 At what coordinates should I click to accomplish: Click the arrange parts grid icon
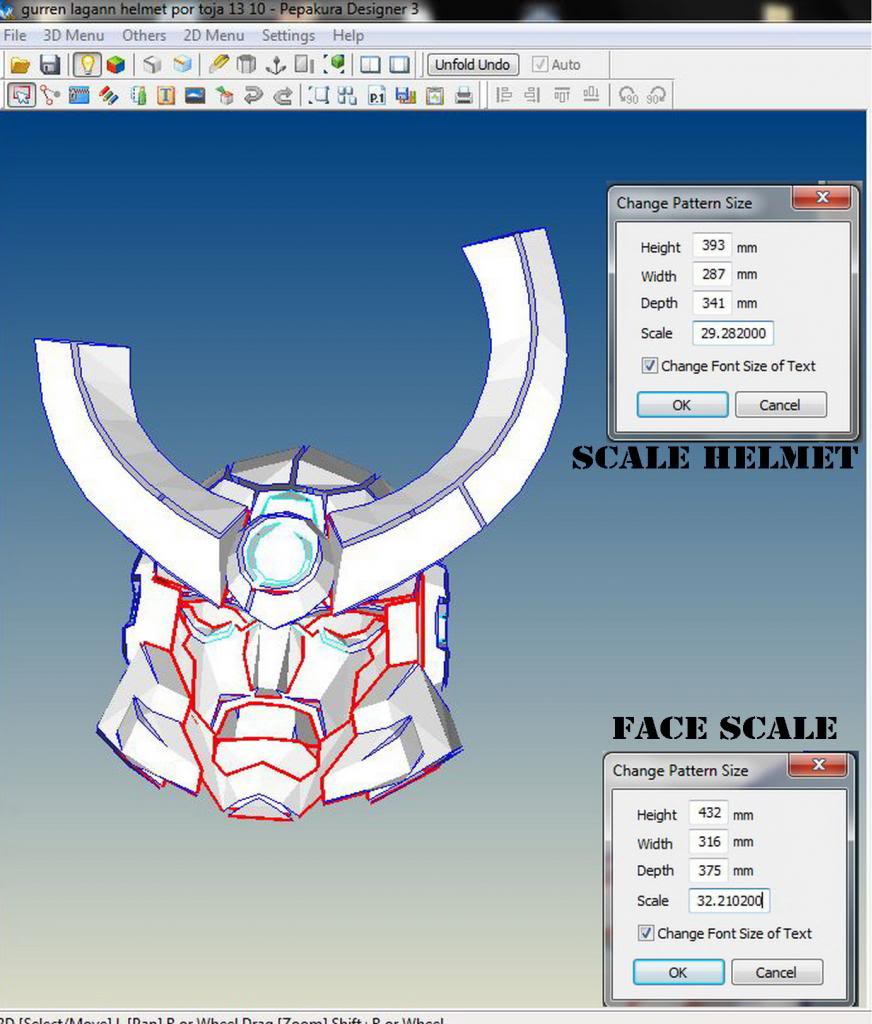347,96
